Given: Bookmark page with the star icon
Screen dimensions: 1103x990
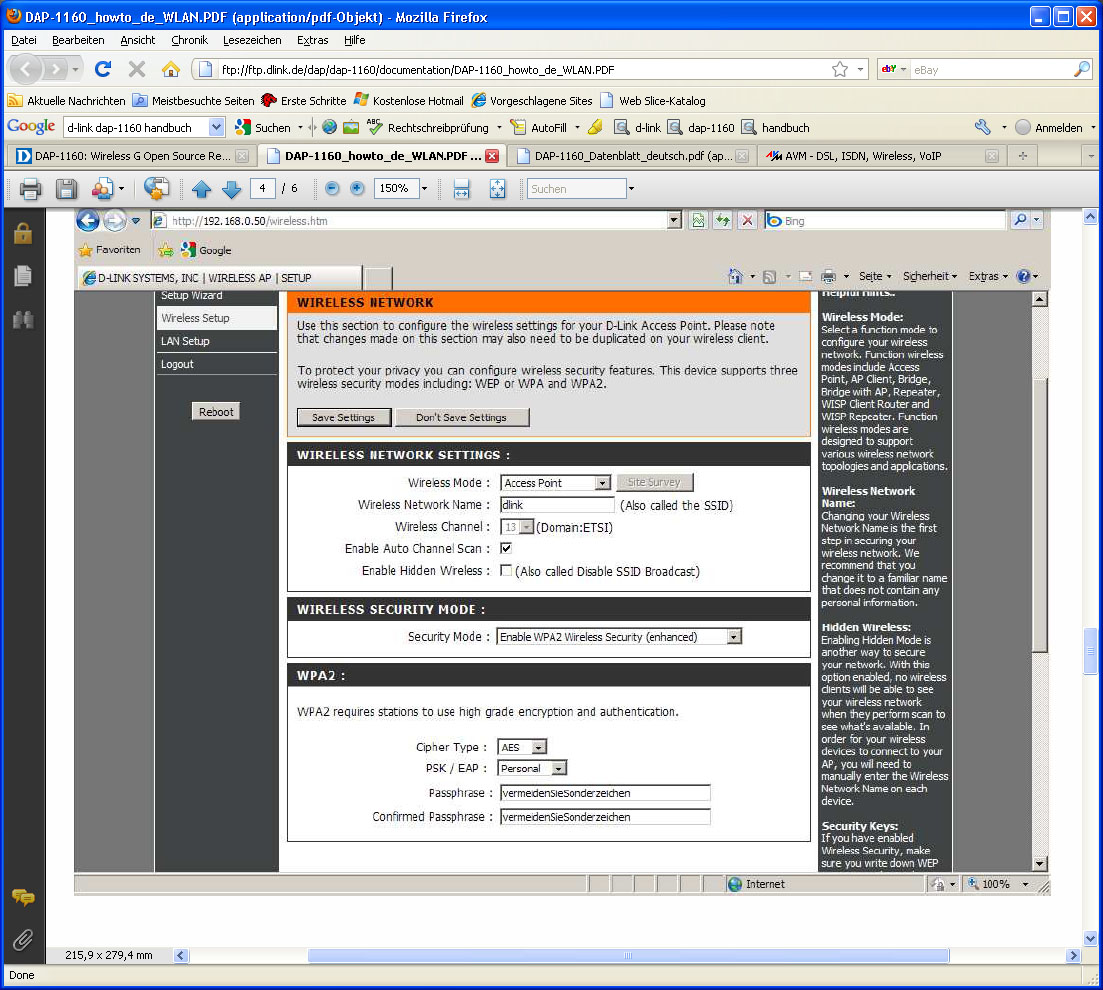Looking at the screenshot, I should click(x=839, y=69).
